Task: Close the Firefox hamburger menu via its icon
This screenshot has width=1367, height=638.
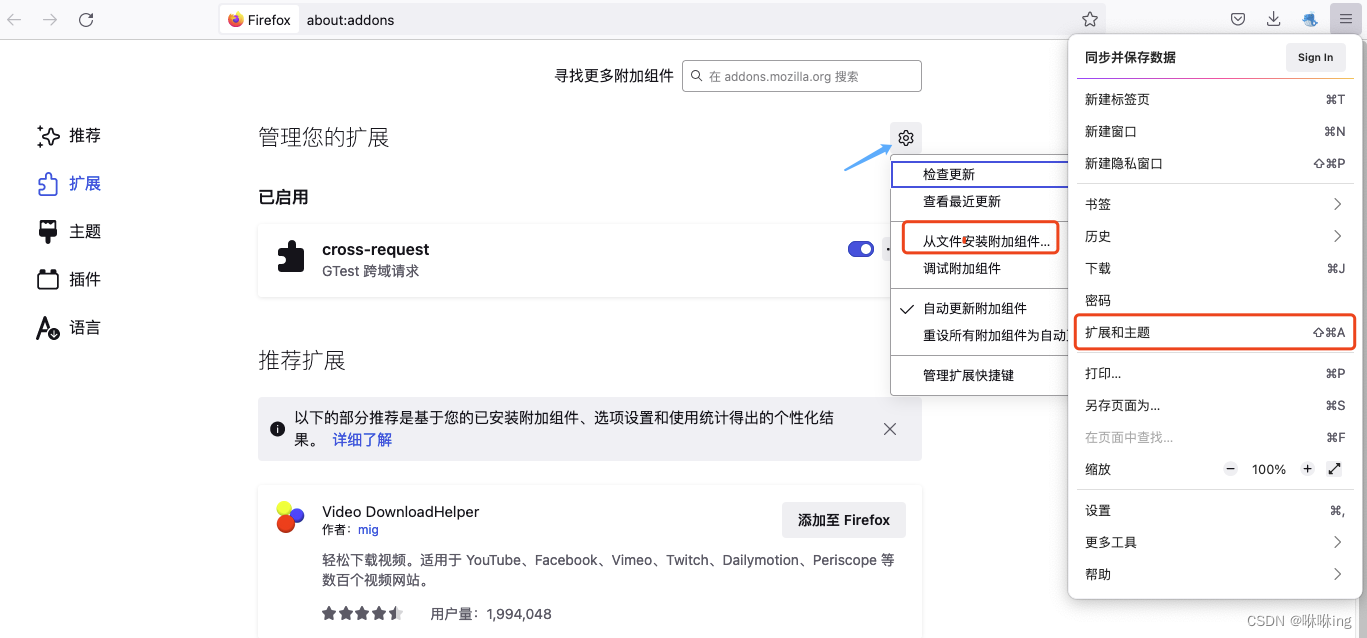Action: pyautogui.click(x=1346, y=19)
